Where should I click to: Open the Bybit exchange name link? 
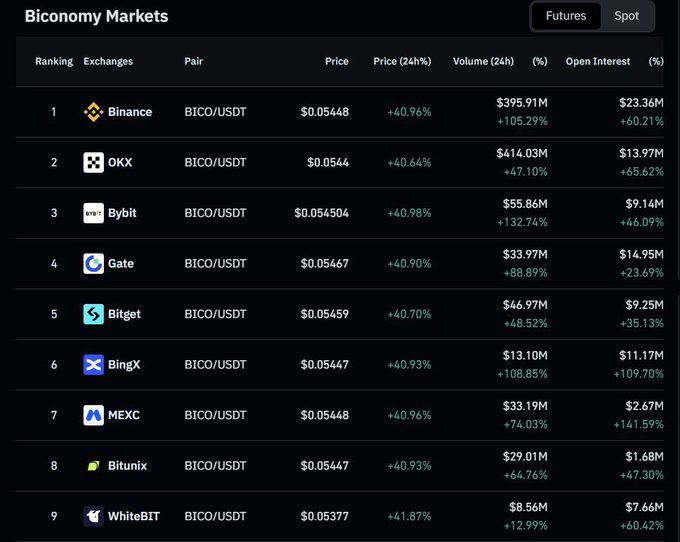[122, 213]
